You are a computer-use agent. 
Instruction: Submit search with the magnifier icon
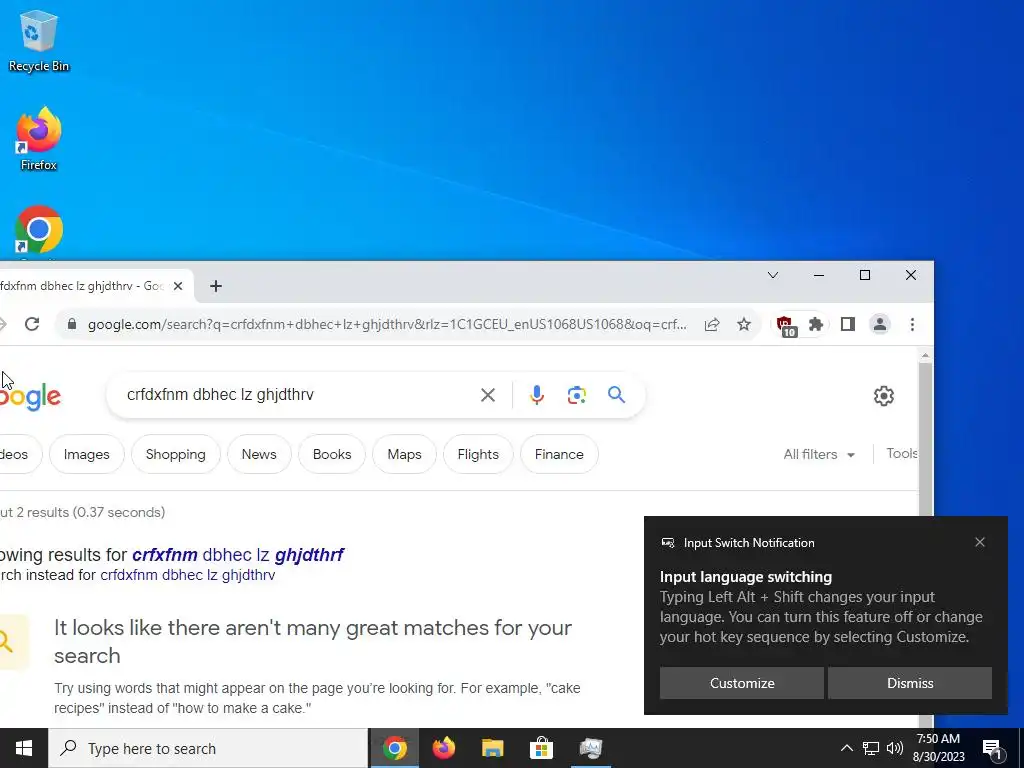[616, 394]
